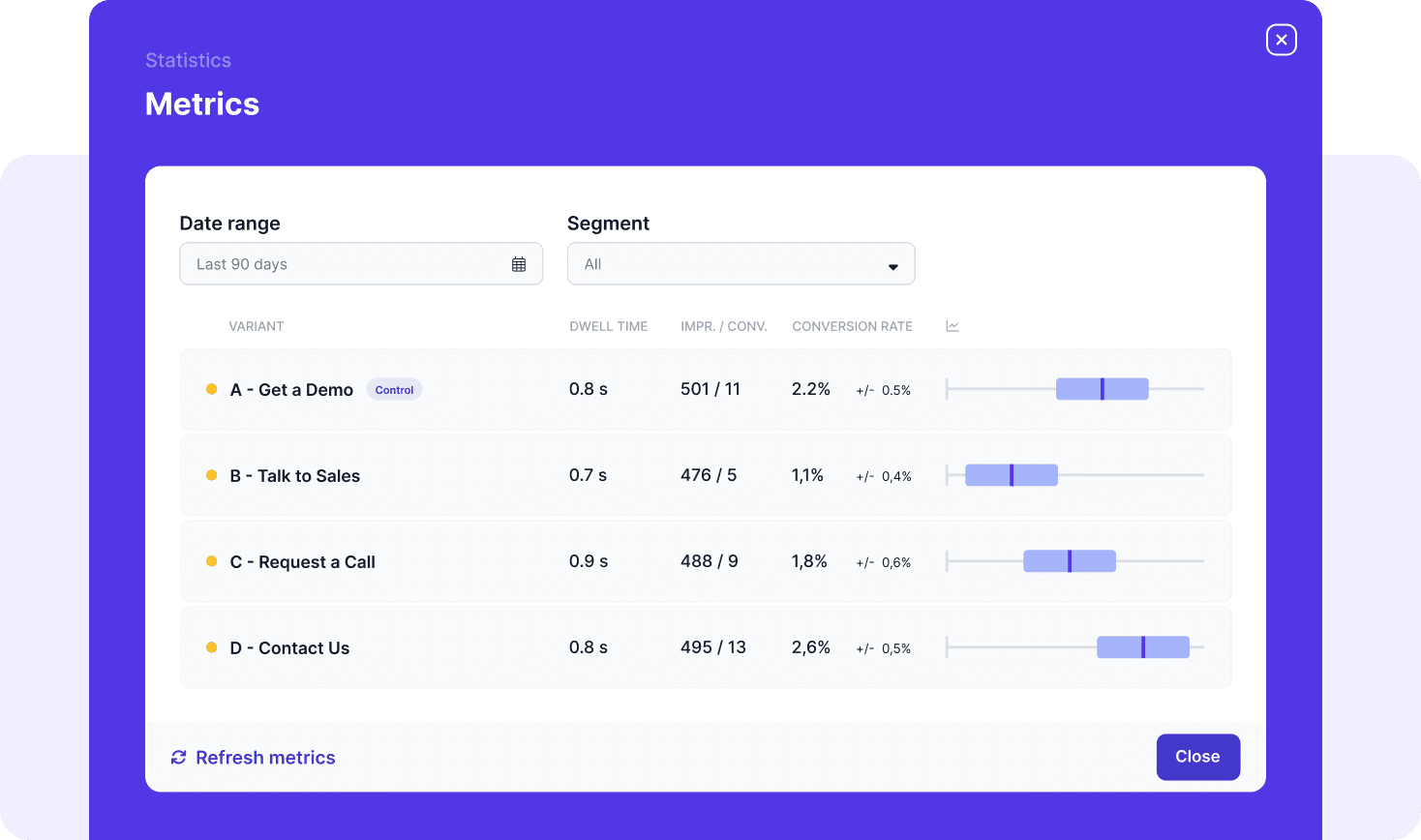Expand the Segment dropdown arrow

pyautogui.click(x=892, y=266)
